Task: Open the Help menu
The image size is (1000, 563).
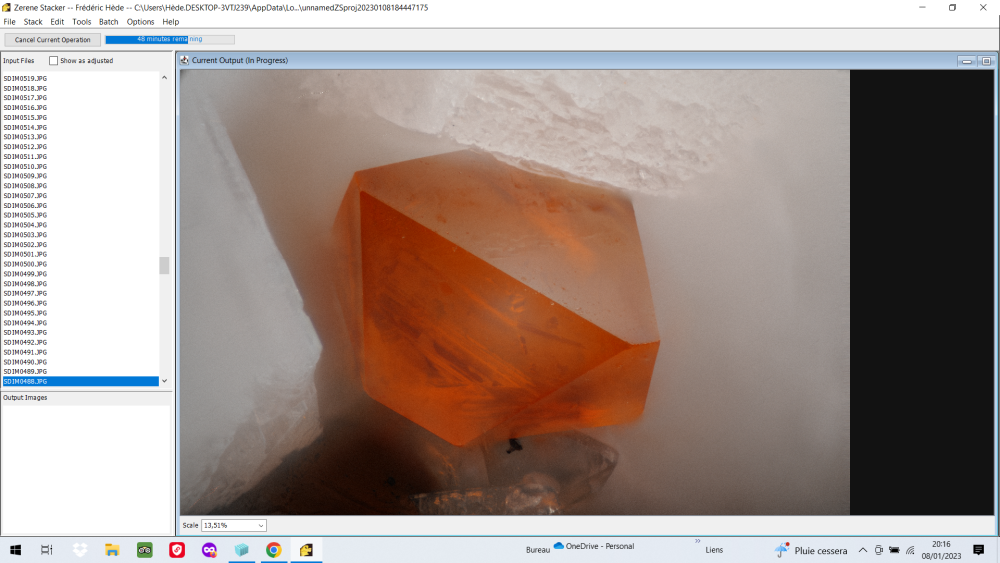Action: 170,22
